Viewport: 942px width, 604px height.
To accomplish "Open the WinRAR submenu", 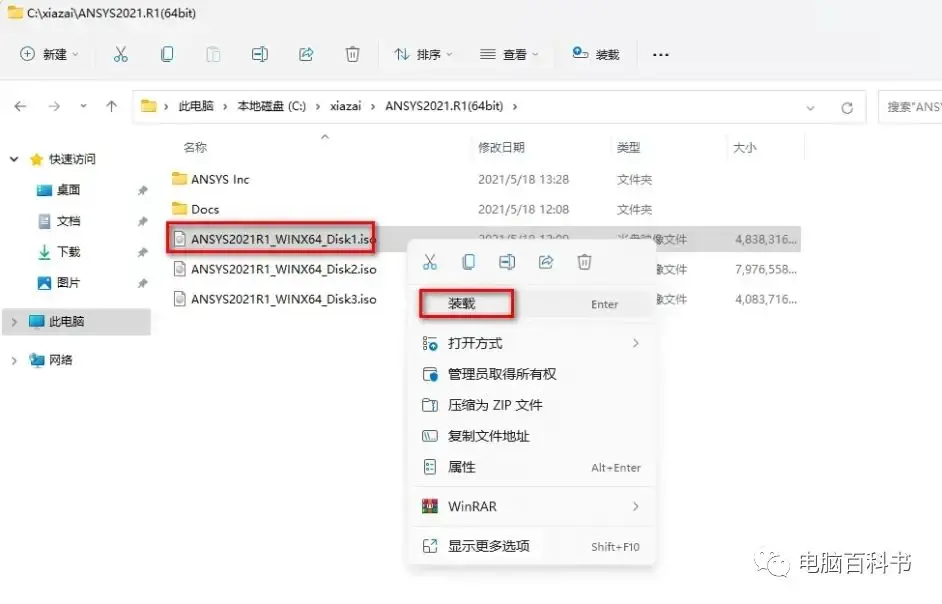I will (x=533, y=507).
